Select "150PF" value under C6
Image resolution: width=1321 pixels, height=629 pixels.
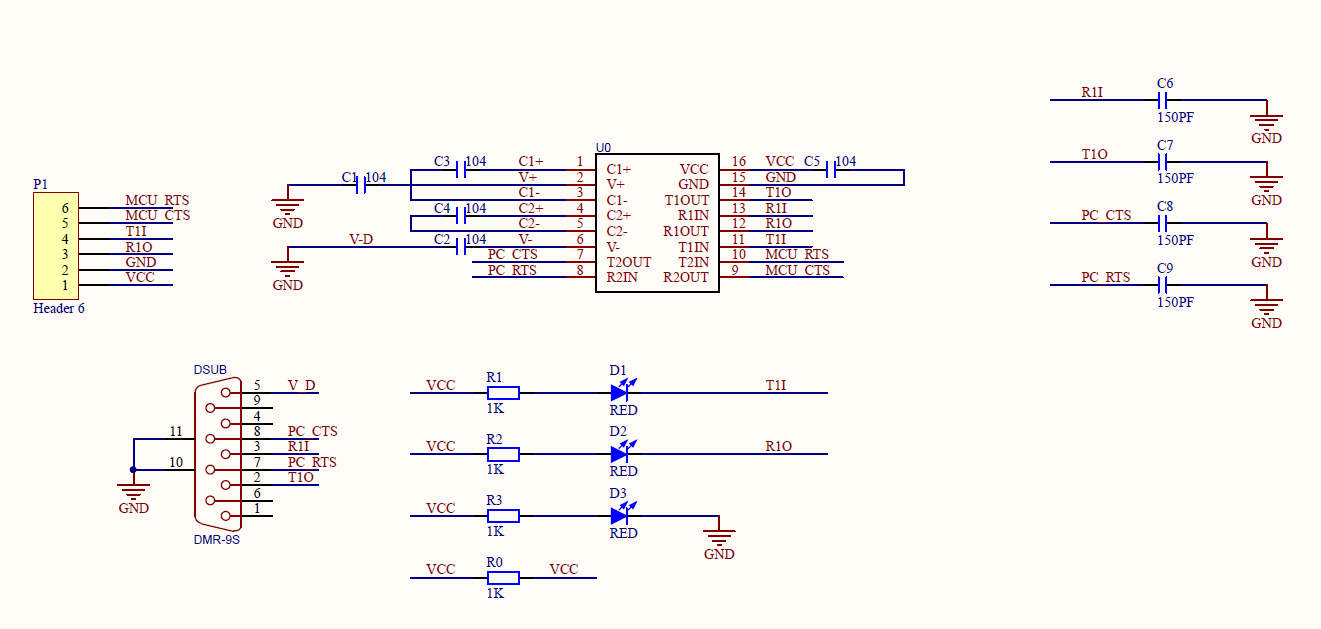pyautogui.click(x=1175, y=117)
